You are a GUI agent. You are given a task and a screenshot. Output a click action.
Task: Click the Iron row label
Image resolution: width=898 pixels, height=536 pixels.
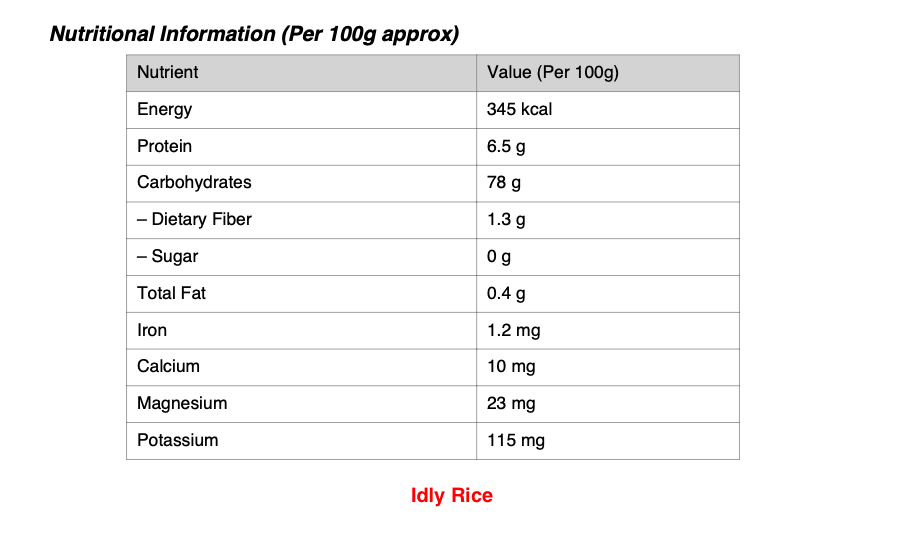click(152, 330)
